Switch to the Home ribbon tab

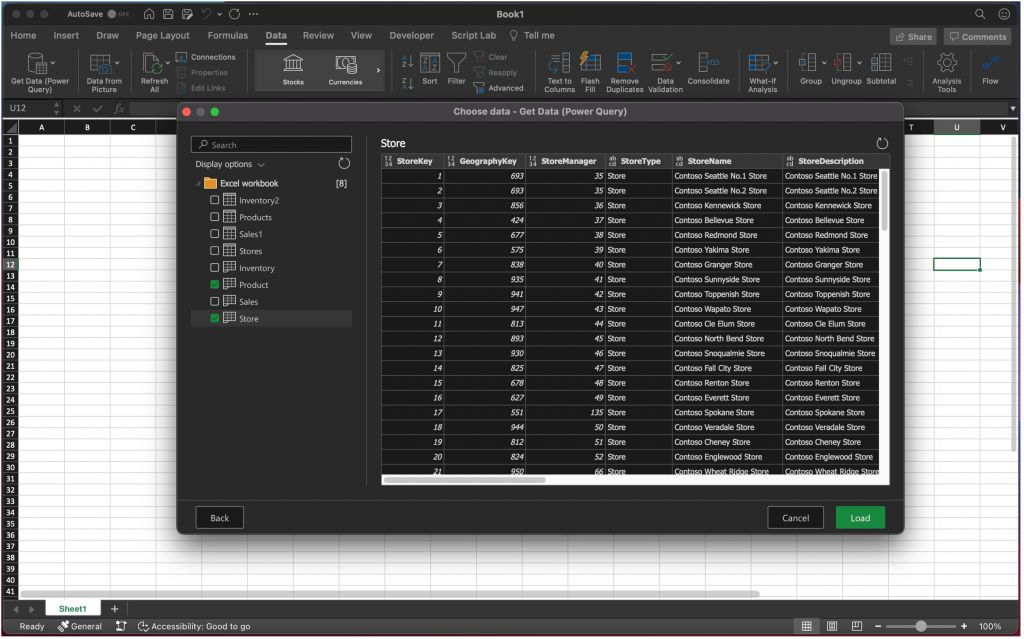[x=24, y=36]
